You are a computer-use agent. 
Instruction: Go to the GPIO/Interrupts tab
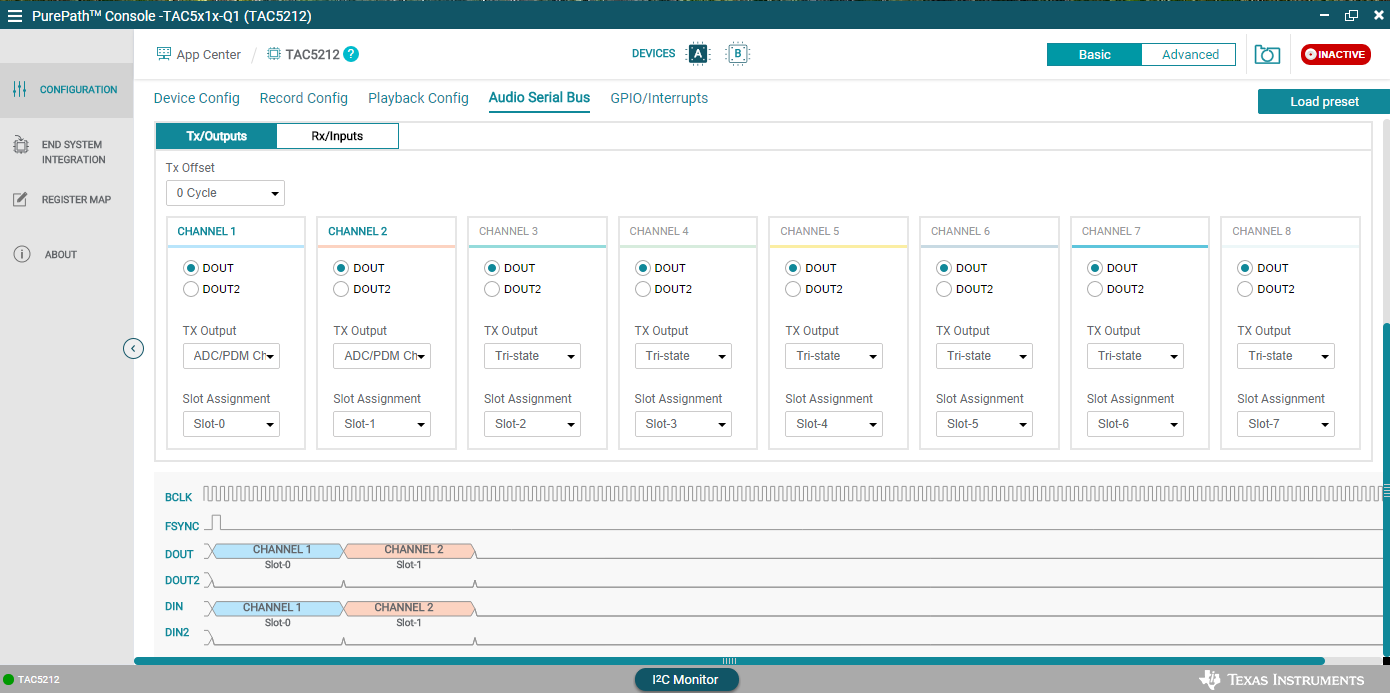[x=659, y=98]
